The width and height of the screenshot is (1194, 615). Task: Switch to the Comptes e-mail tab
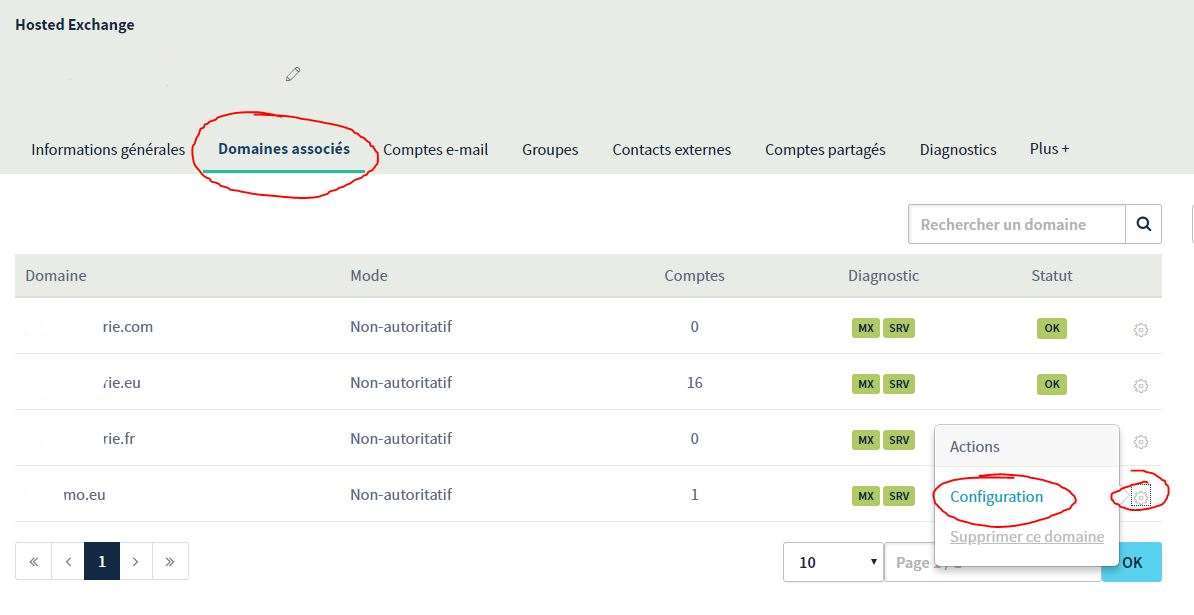click(x=435, y=149)
